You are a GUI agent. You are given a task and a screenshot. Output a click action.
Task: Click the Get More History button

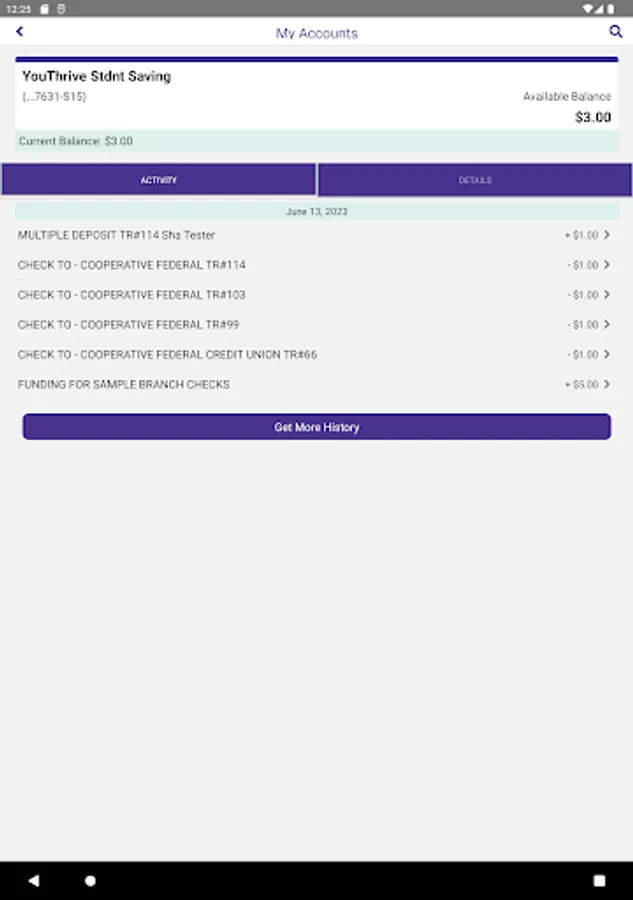pos(317,427)
